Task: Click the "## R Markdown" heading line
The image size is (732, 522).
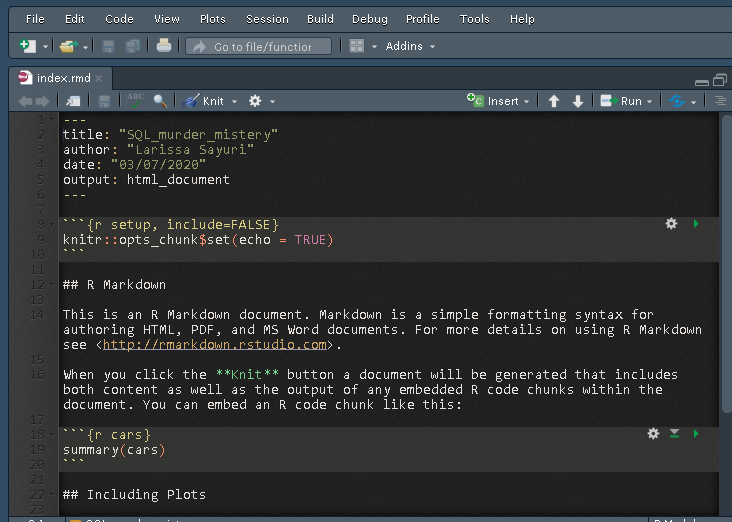Action: coord(114,285)
